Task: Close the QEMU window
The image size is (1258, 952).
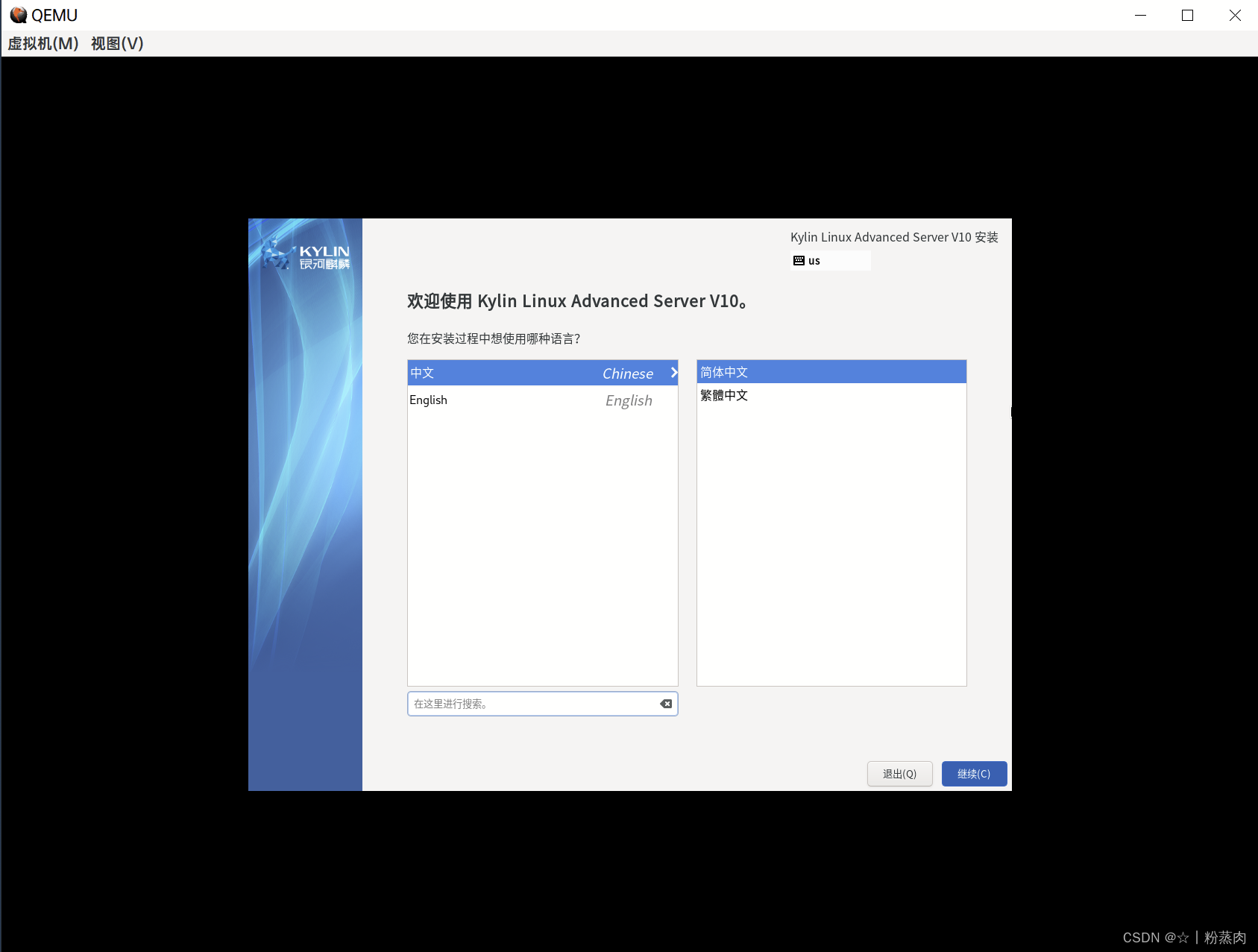Action: point(1235,15)
